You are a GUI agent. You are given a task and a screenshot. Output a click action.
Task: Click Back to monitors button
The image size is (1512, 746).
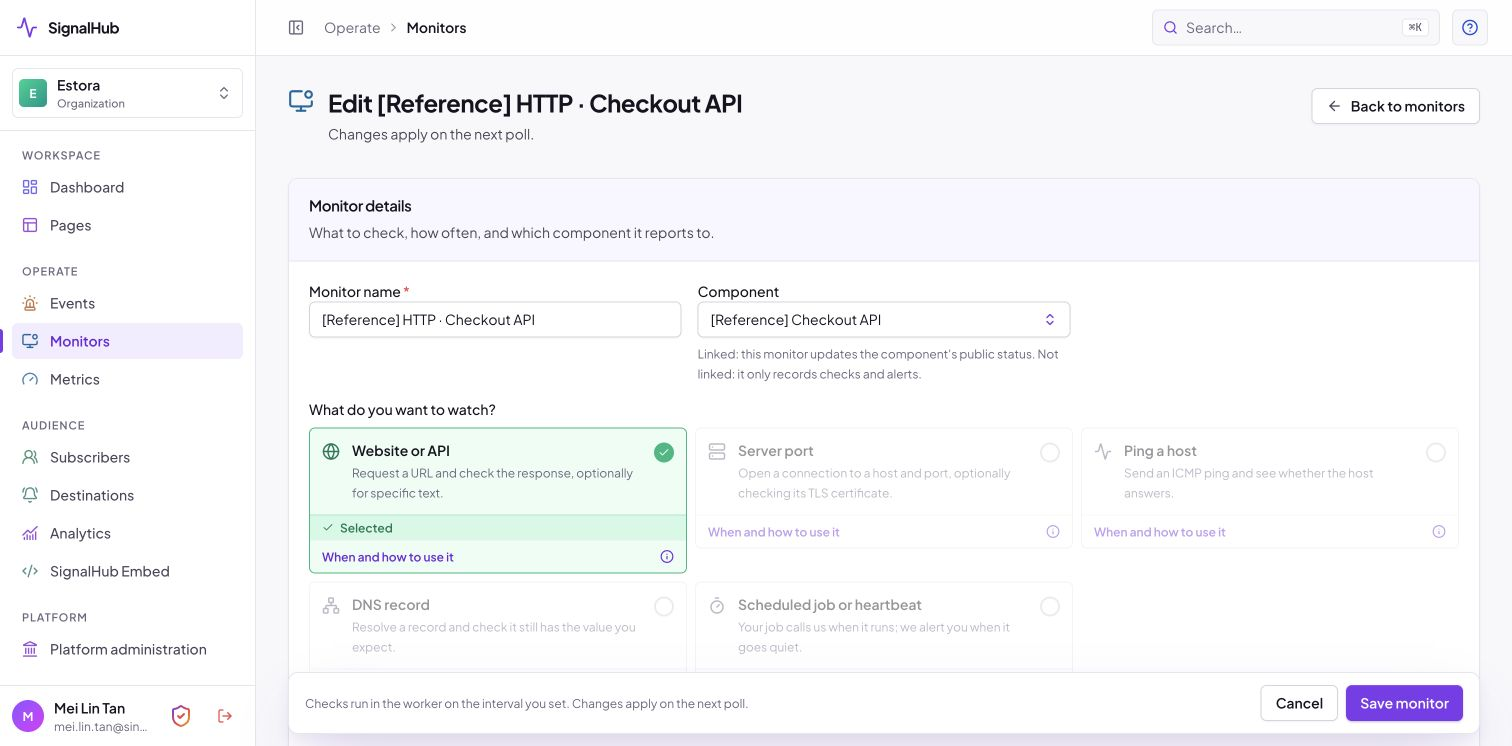pos(1395,106)
